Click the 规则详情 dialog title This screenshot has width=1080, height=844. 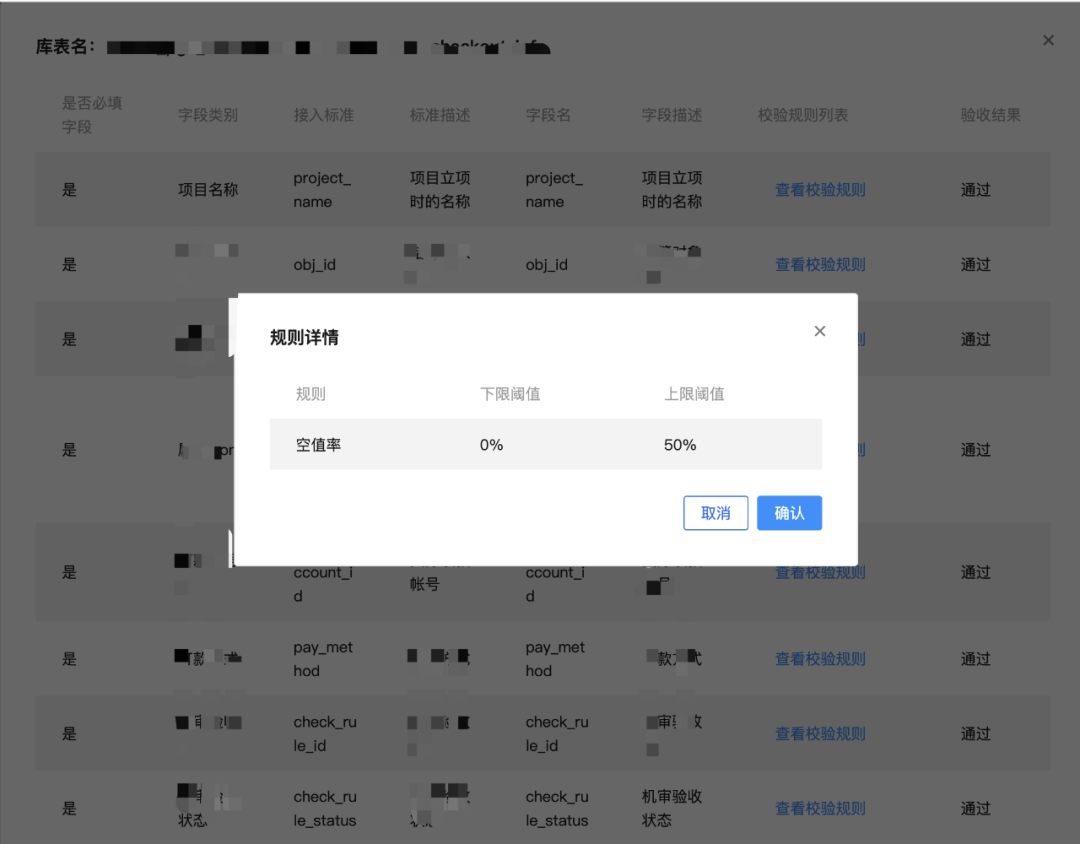pyautogui.click(x=304, y=338)
